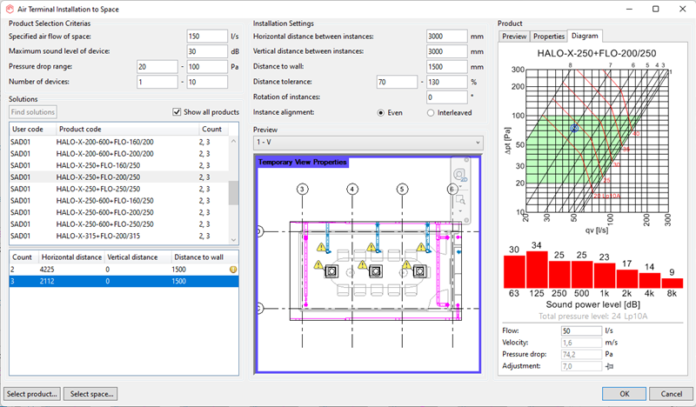
Task: Click distance tolerance upper field showing 130
Action: [x=447, y=82]
